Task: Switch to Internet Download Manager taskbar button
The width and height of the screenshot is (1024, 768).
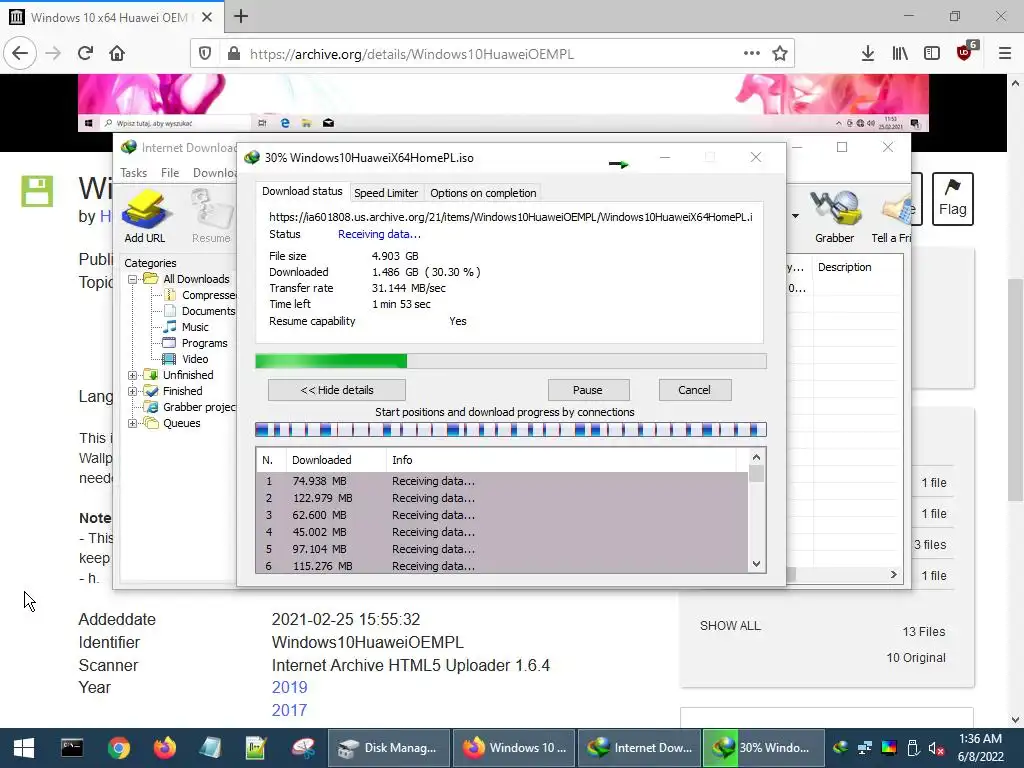Action: pos(639,748)
